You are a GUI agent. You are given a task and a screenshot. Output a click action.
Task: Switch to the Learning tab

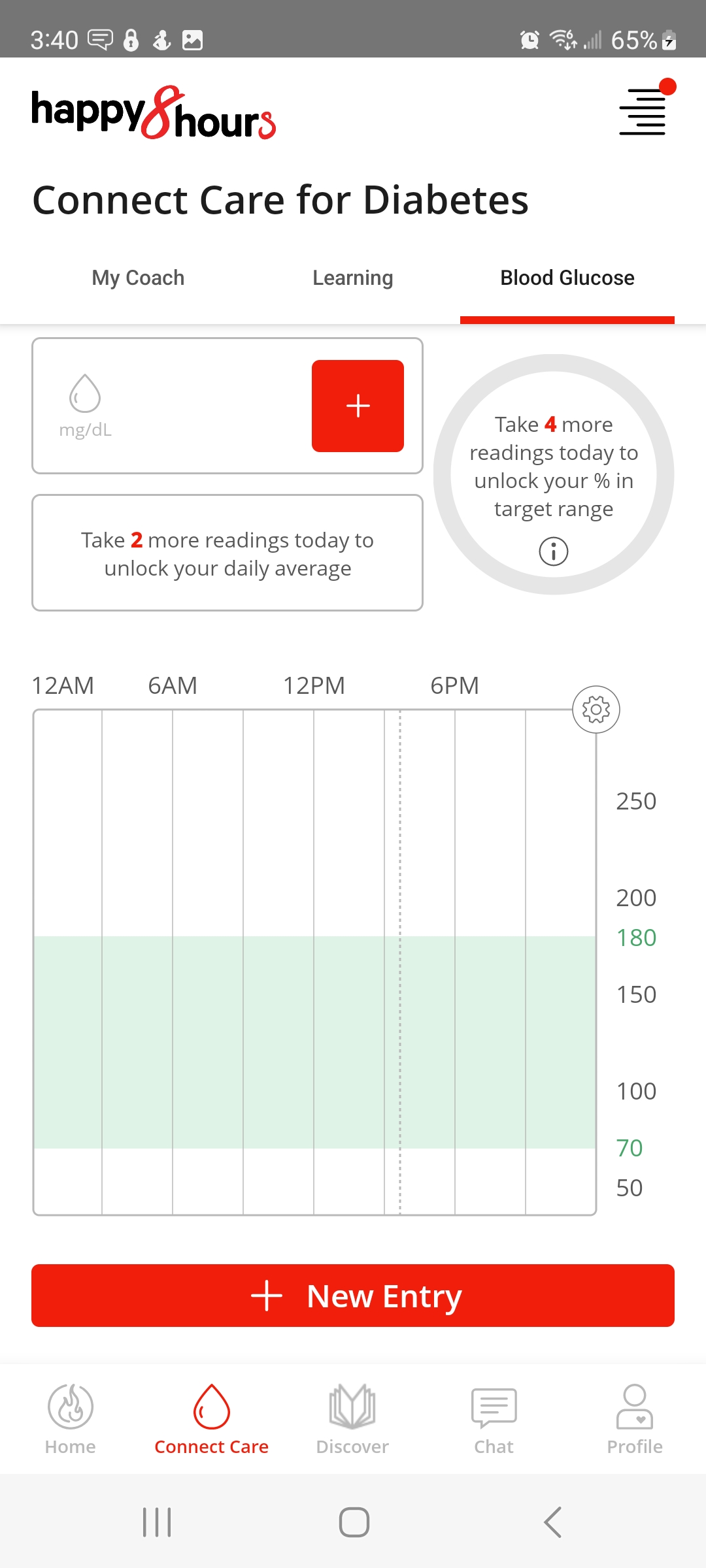coord(353,278)
